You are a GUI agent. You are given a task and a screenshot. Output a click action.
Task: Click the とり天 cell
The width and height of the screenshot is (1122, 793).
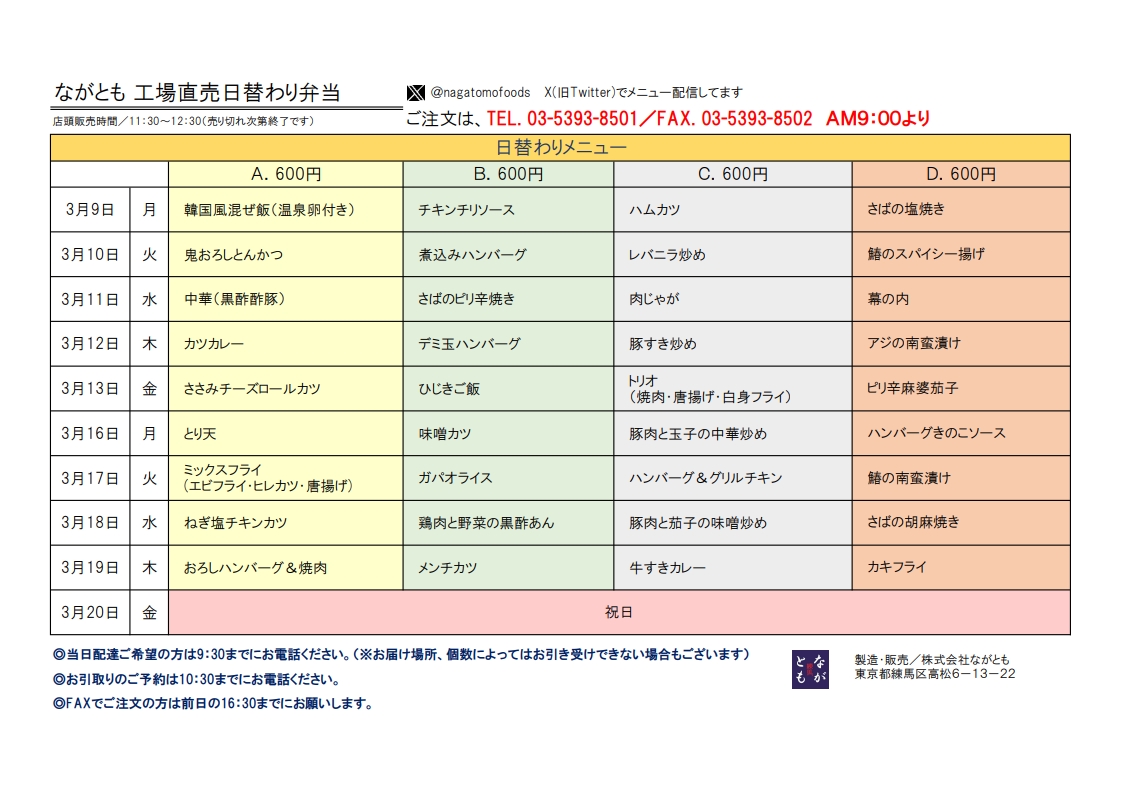tap(286, 433)
